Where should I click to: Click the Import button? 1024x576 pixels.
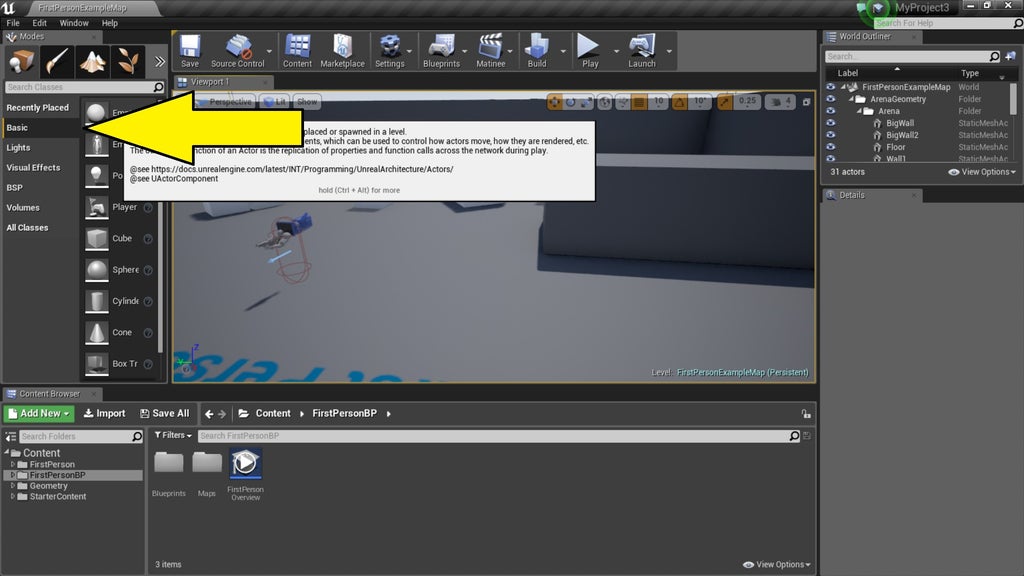(104, 413)
